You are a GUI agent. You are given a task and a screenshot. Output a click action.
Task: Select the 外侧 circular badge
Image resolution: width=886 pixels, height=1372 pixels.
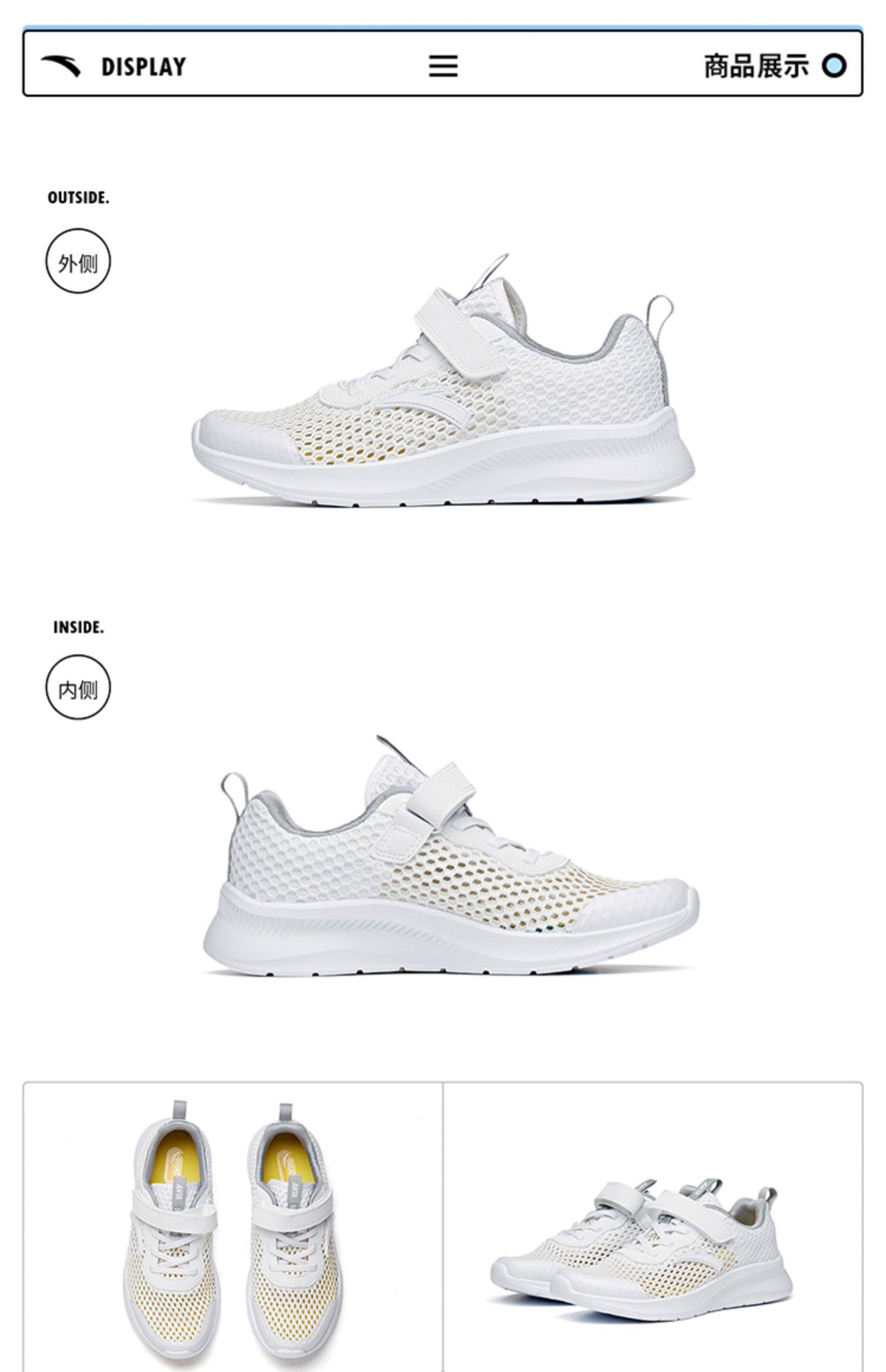point(78,261)
